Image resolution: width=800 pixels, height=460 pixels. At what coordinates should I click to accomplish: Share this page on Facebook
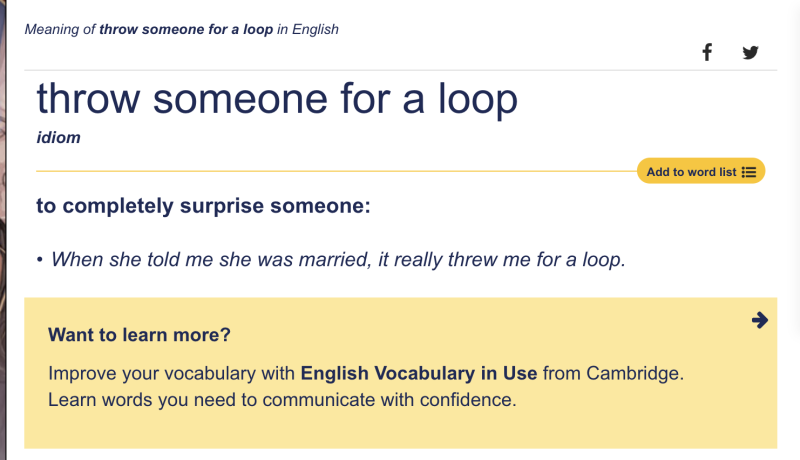click(x=707, y=52)
